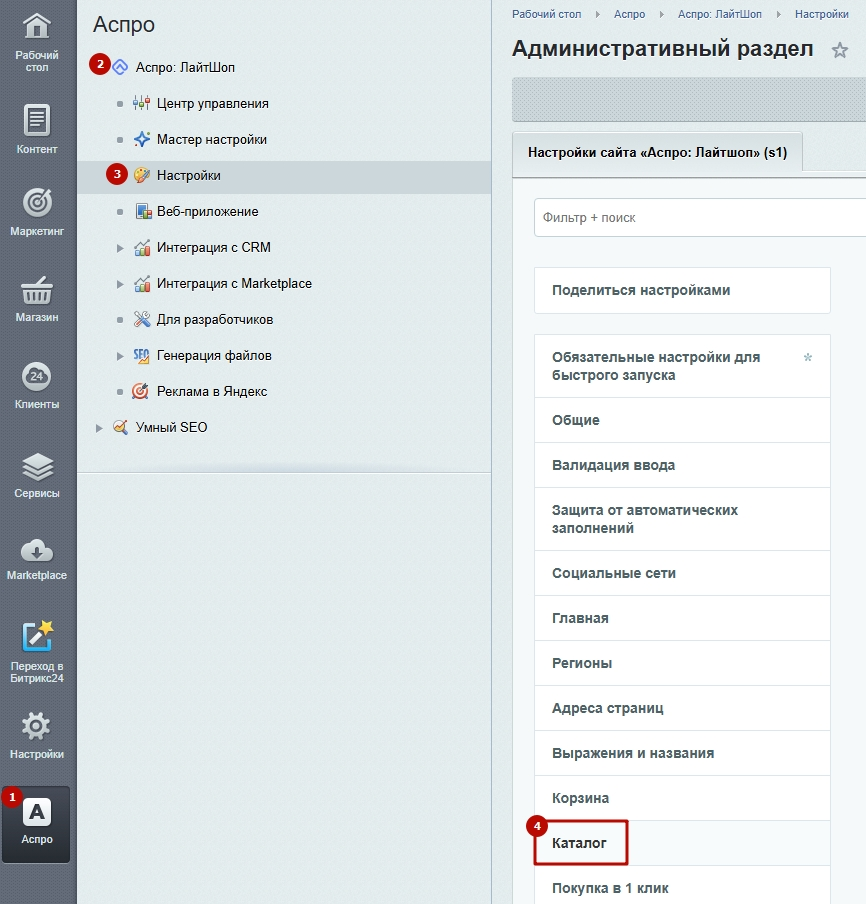The image size is (866, 904).
Task: Click the Центр управления sliders icon
Action: click(141, 103)
